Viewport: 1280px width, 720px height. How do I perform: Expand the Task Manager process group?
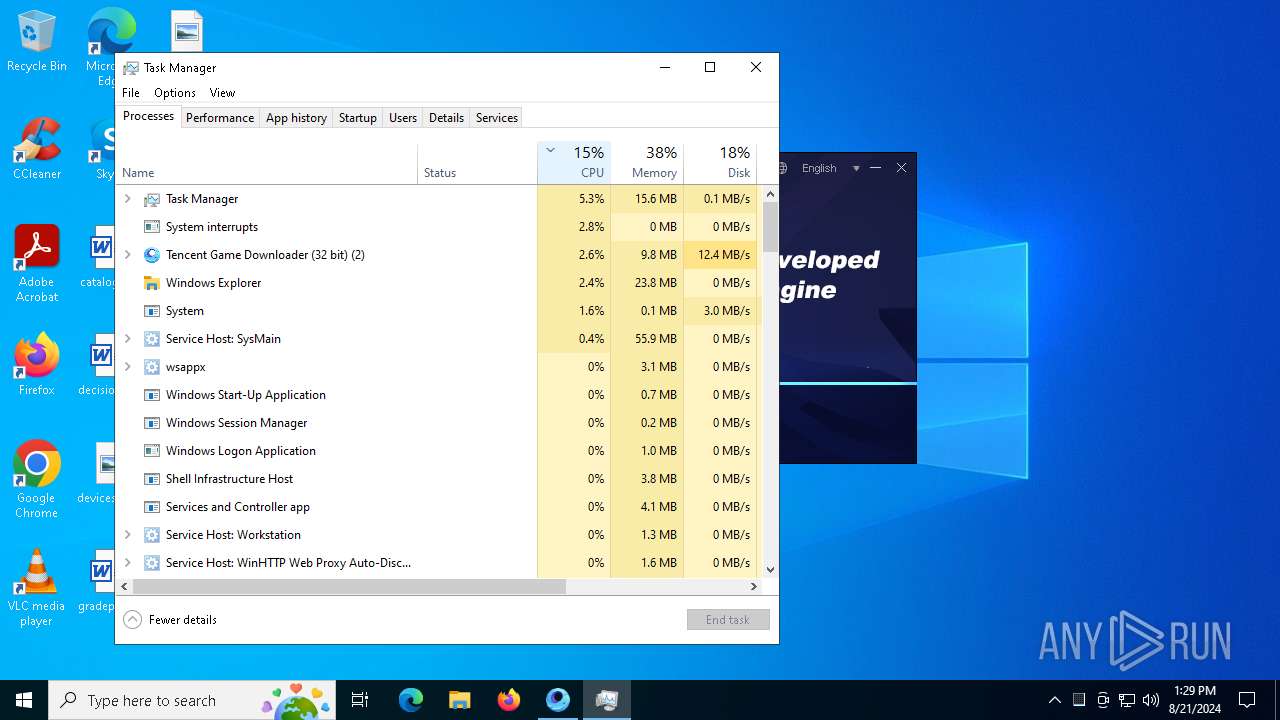(x=127, y=199)
